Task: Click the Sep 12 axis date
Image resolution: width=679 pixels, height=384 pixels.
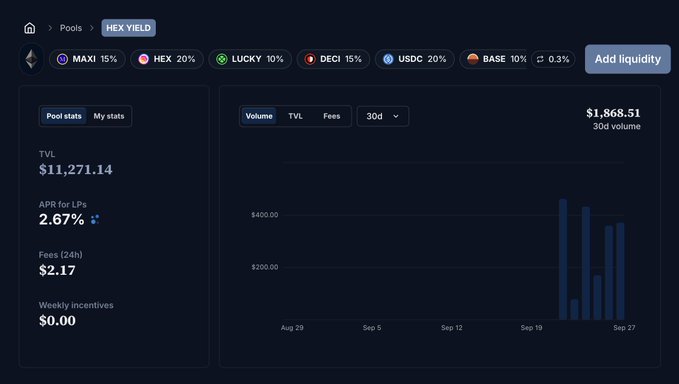Action: (452, 328)
